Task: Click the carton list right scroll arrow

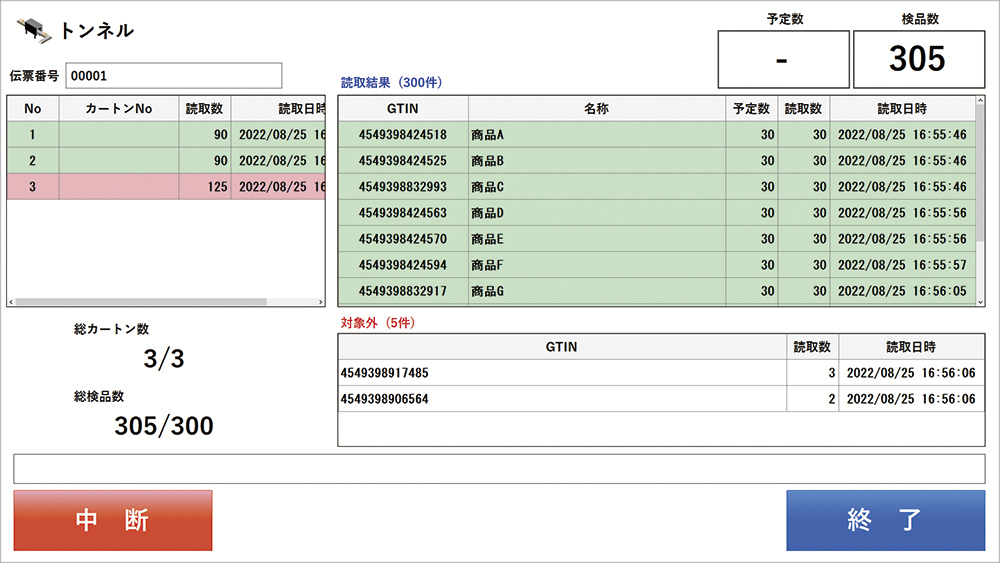Action: [321, 302]
